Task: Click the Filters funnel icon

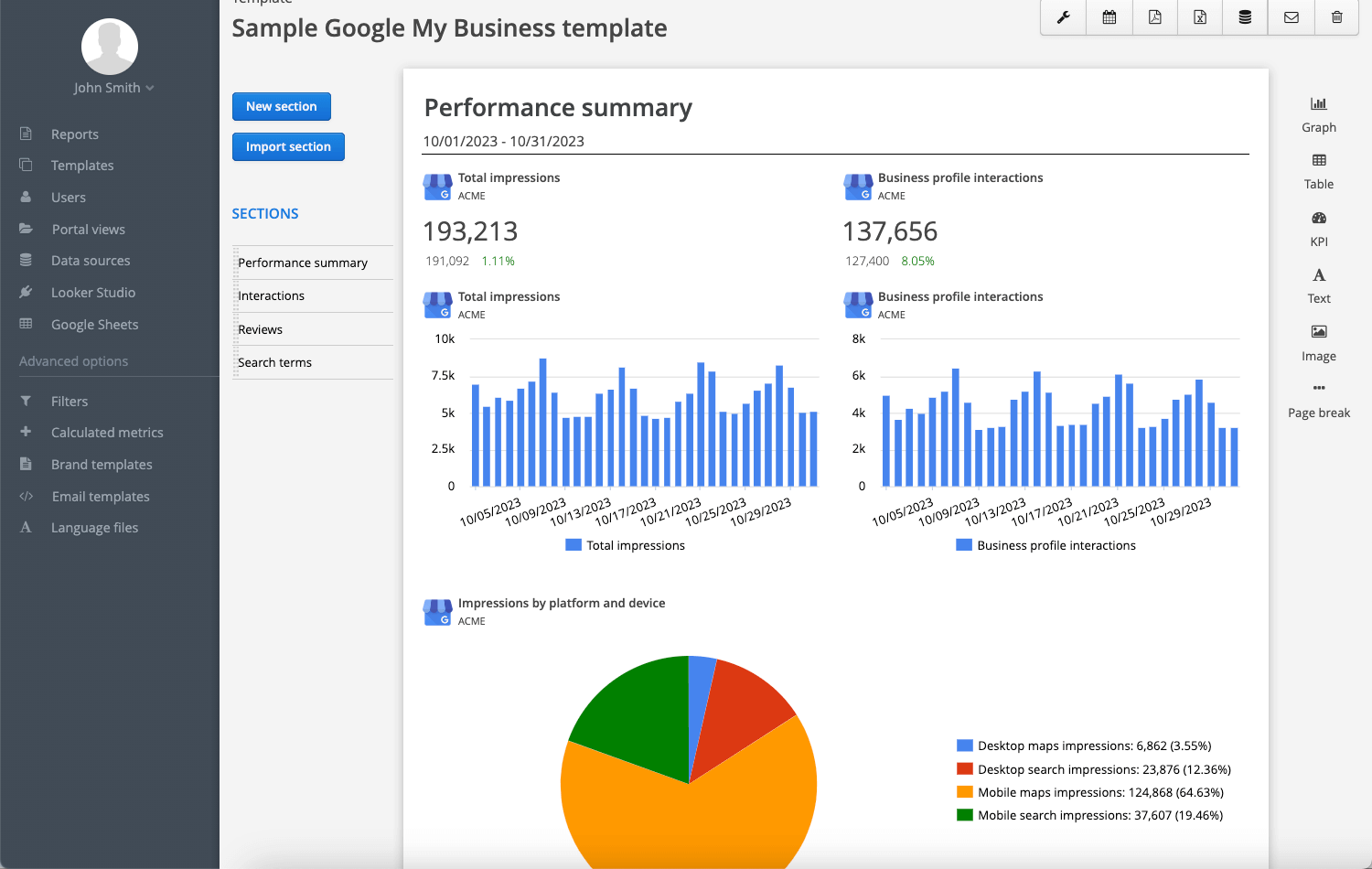Action: coord(26,401)
